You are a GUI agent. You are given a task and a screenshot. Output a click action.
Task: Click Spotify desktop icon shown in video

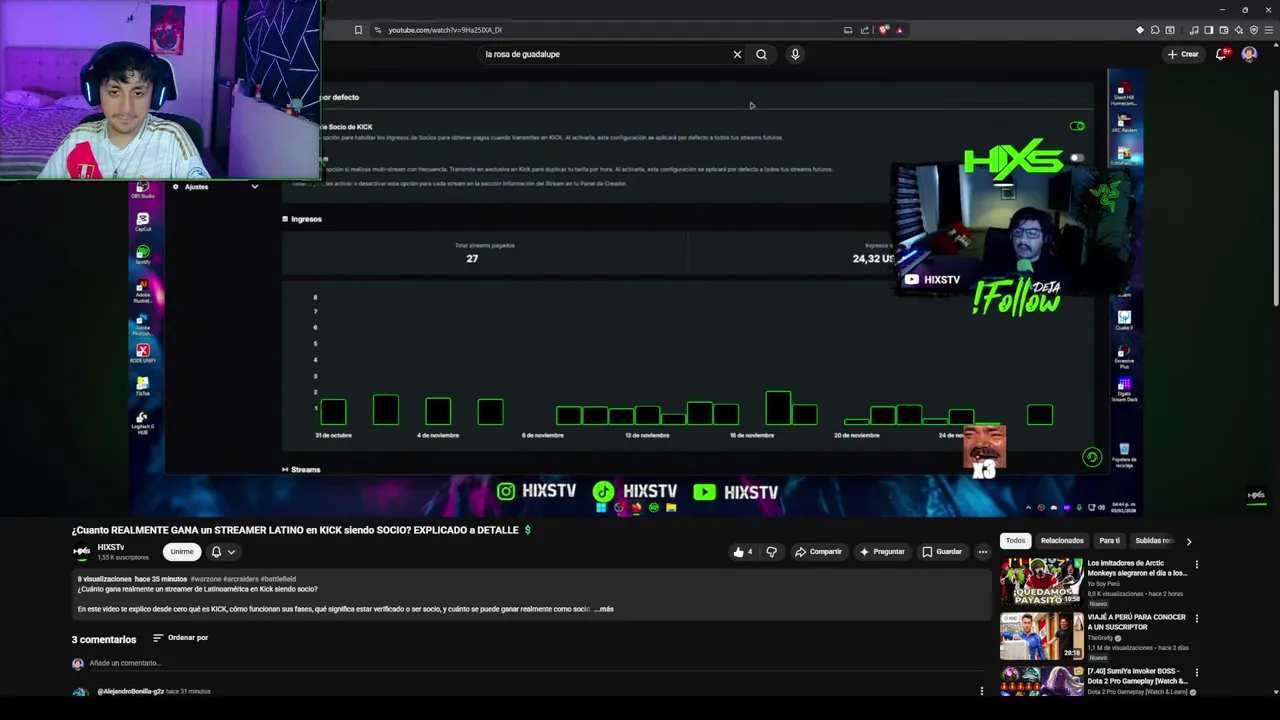tap(143, 254)
